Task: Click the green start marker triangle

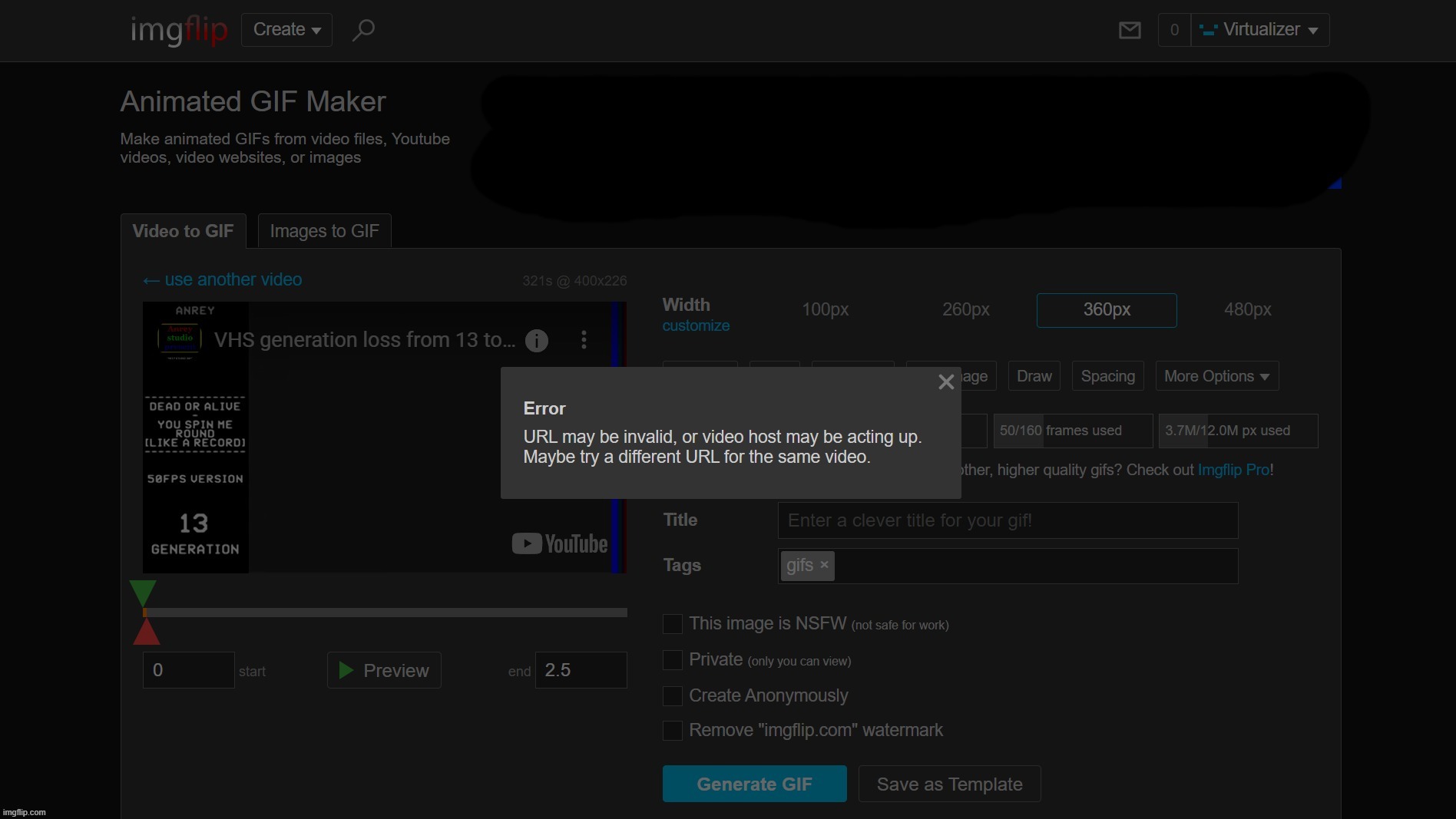Action: click(143, 592)
